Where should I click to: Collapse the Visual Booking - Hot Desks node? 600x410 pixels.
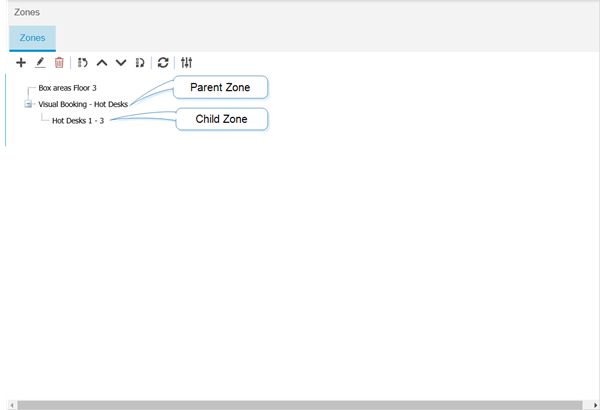coord(29,104)
